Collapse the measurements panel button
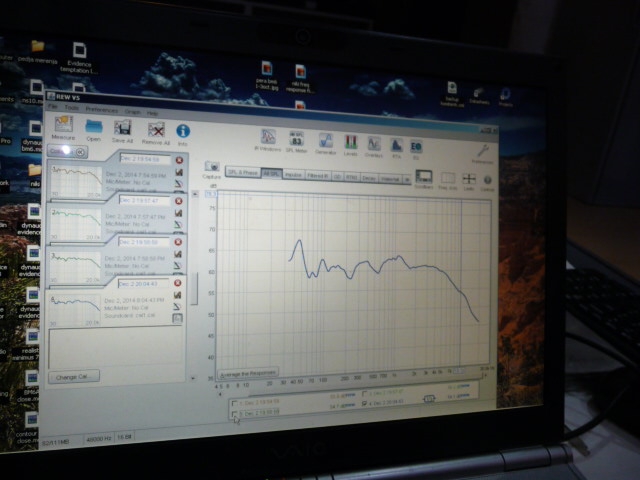Viewport: 640px width, 480px height. 68,151
